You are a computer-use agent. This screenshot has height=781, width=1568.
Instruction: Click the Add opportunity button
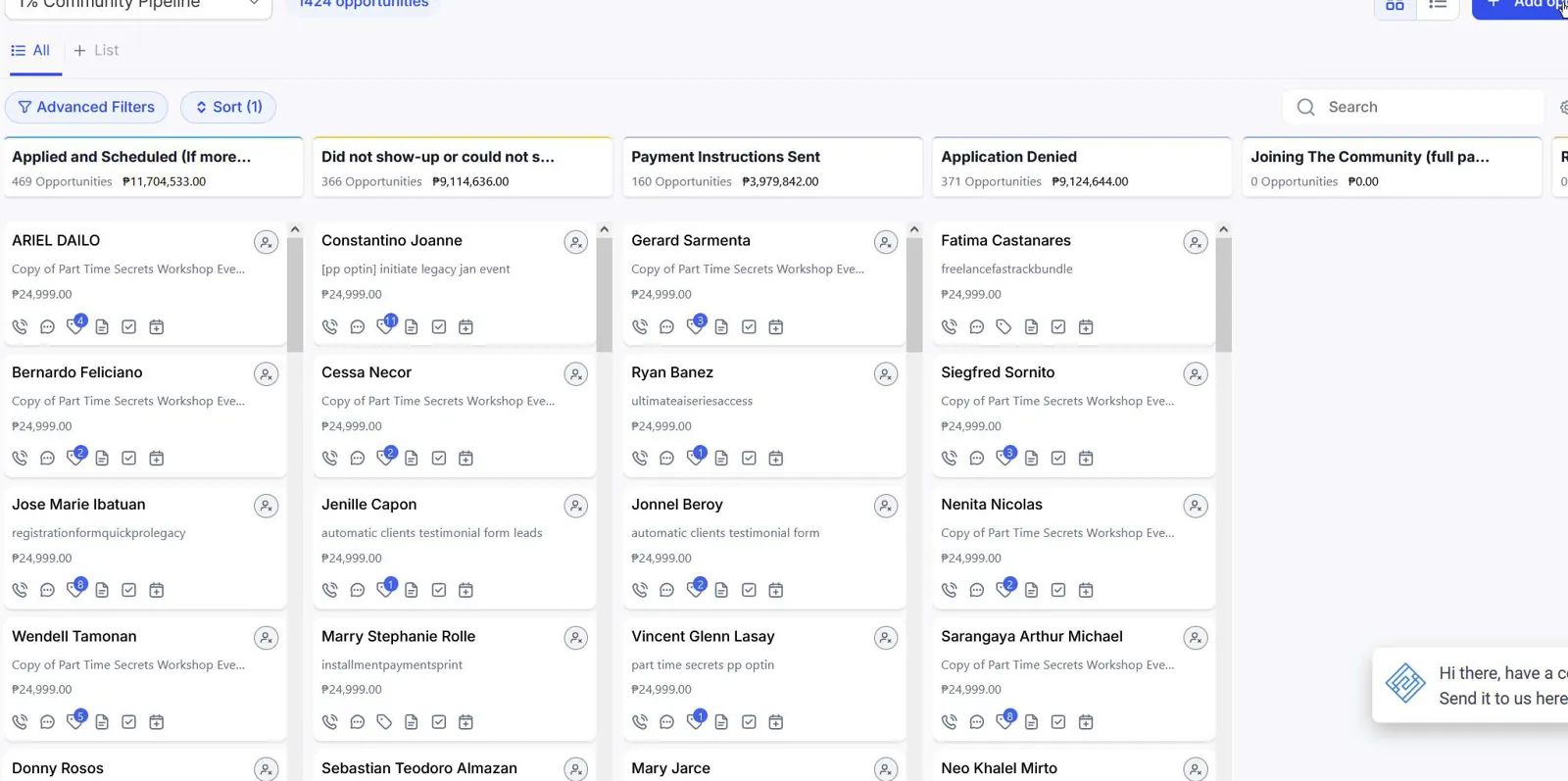tap(1520, 6)
